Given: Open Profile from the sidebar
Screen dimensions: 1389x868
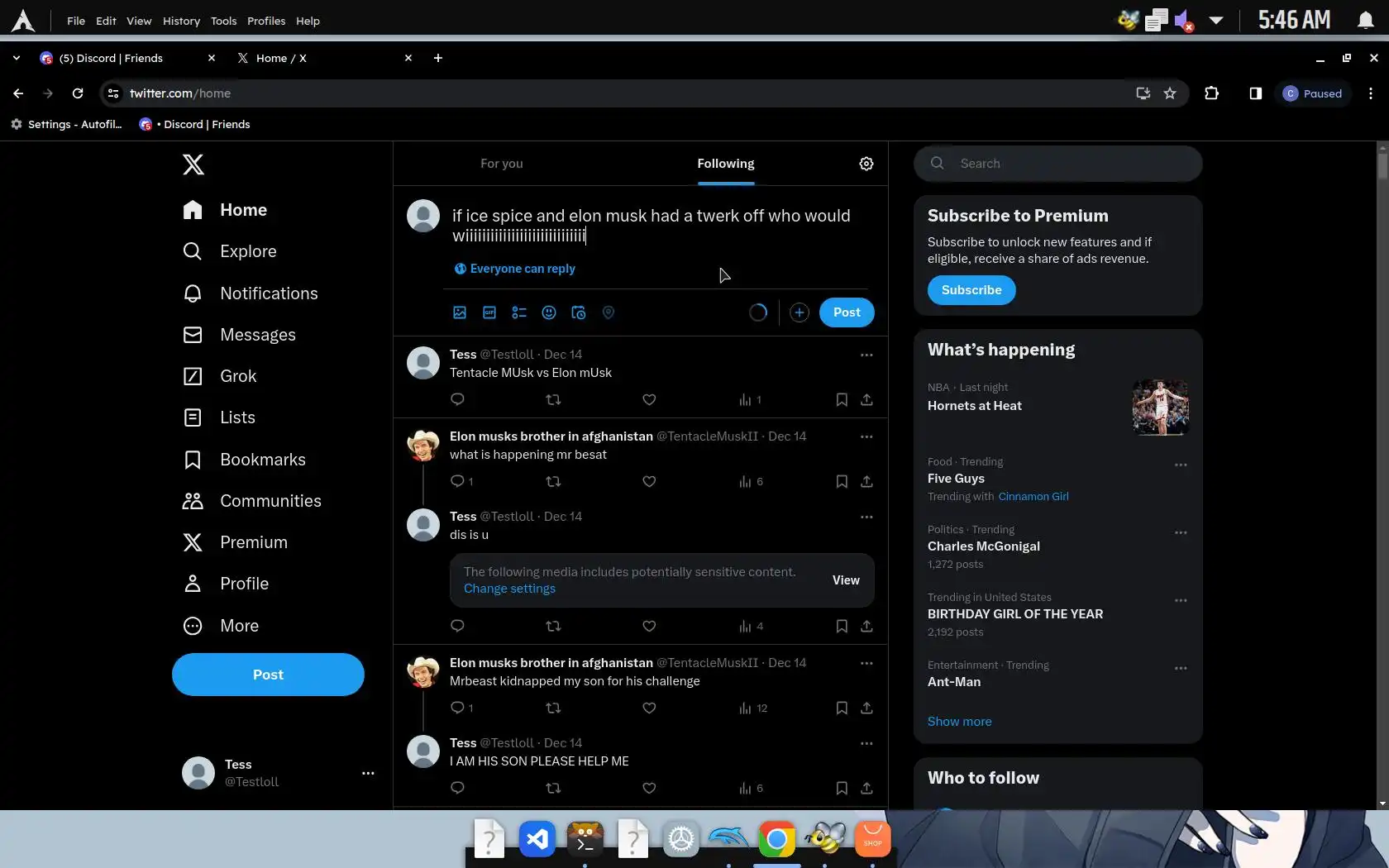Looking at the screenshot, I should click(226, 584).
